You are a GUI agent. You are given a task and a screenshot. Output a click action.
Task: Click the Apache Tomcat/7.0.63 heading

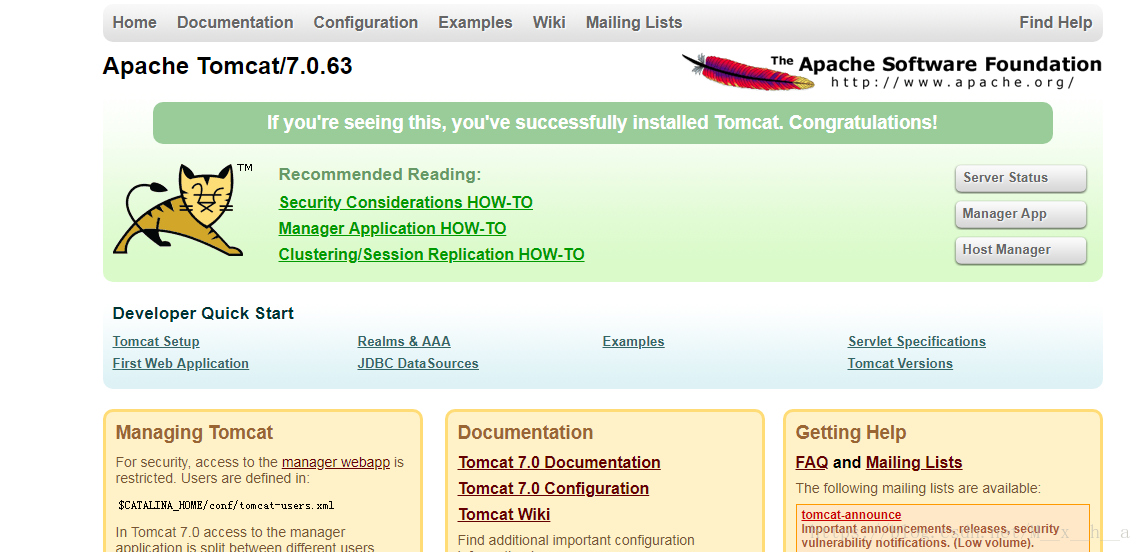click(228, 66)
